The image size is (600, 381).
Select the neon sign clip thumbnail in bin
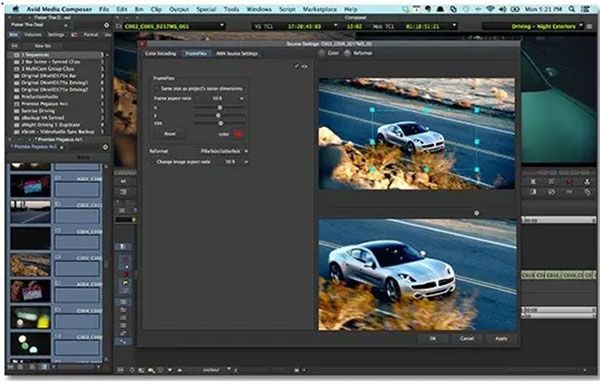30,185
